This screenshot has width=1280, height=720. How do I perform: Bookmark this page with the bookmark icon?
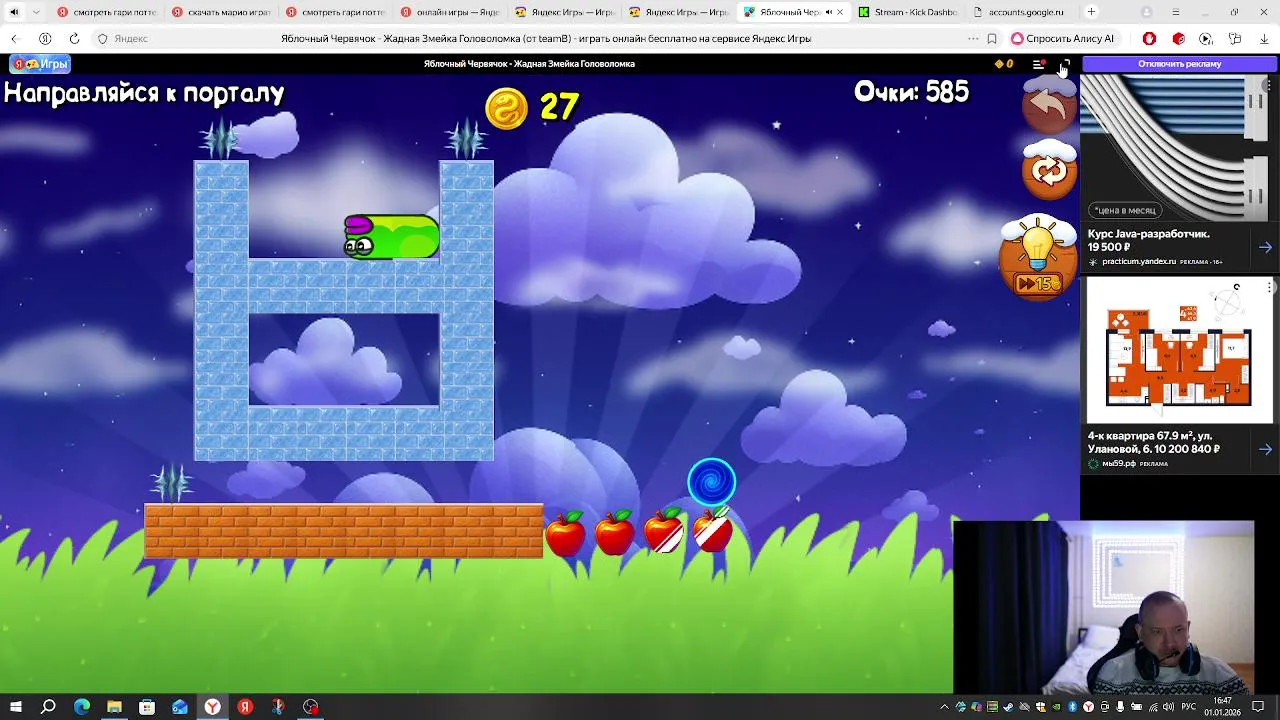click(992, 38)
